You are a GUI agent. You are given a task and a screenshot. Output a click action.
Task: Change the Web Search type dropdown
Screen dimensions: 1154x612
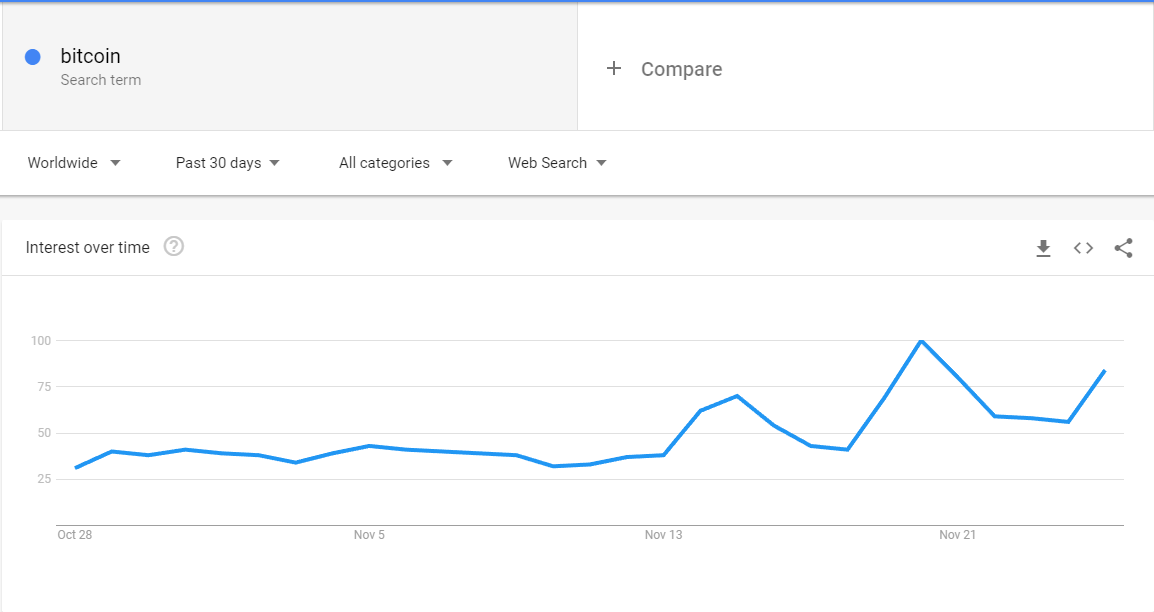(x=557, y=163)
